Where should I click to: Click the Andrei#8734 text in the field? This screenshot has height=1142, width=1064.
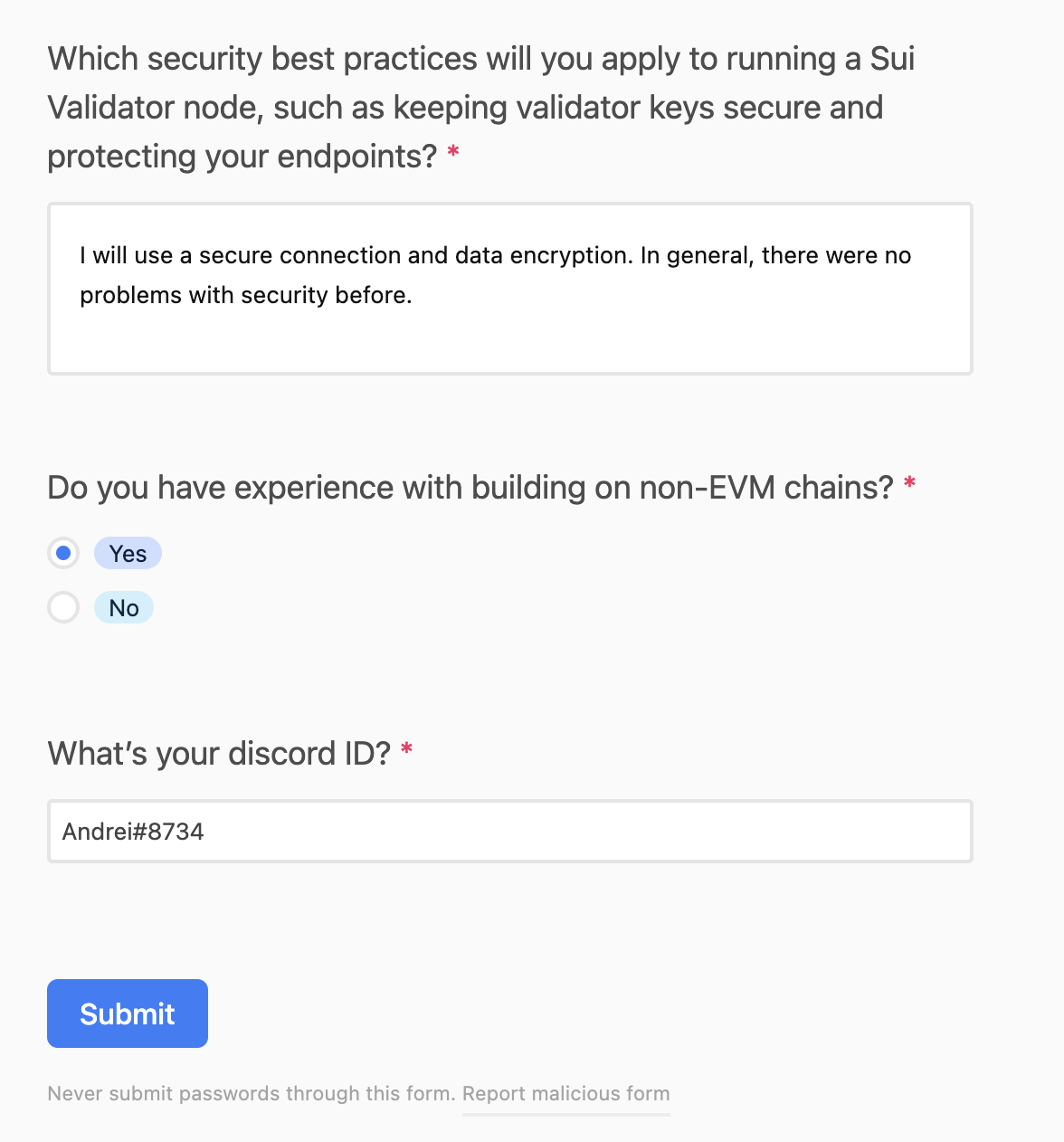coord(133,832)
